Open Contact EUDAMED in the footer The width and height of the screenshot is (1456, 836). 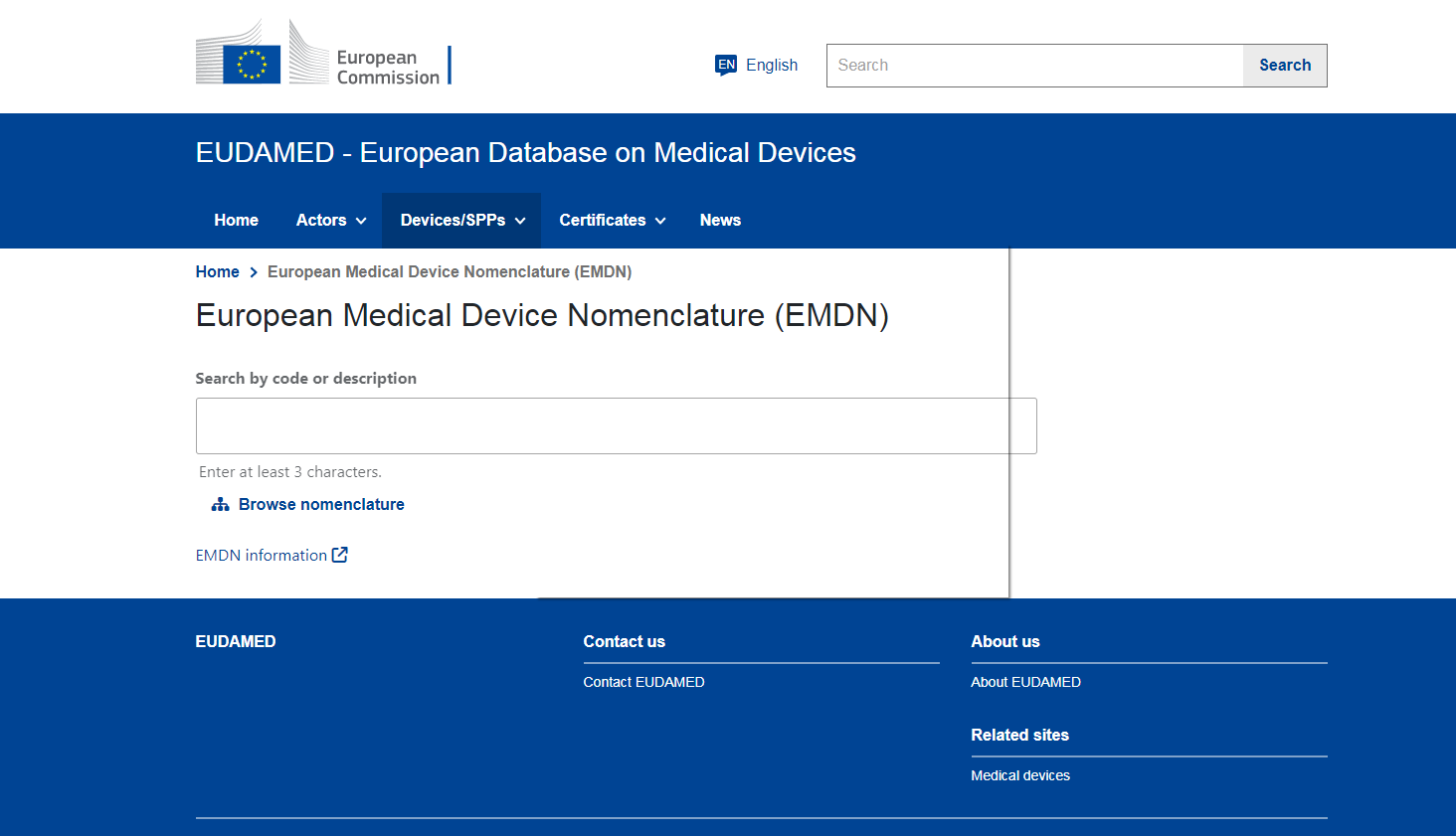[x=643, y=682]
